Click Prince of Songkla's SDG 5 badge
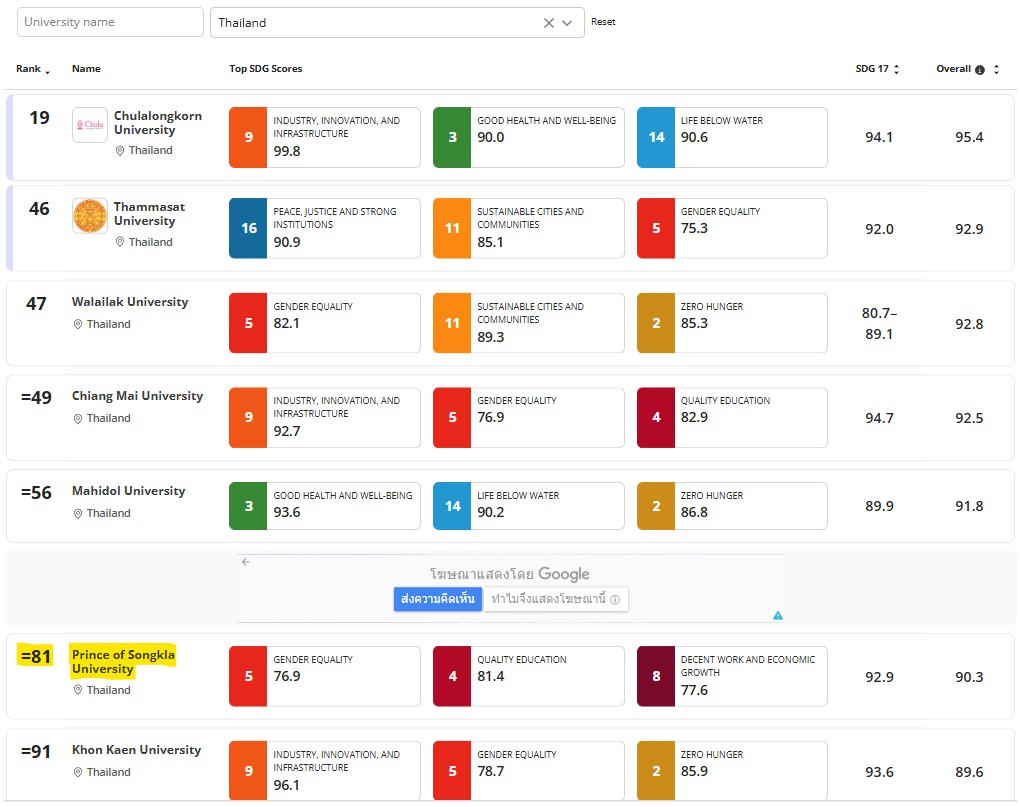The image size is (1020, 807). click(248, 676)
